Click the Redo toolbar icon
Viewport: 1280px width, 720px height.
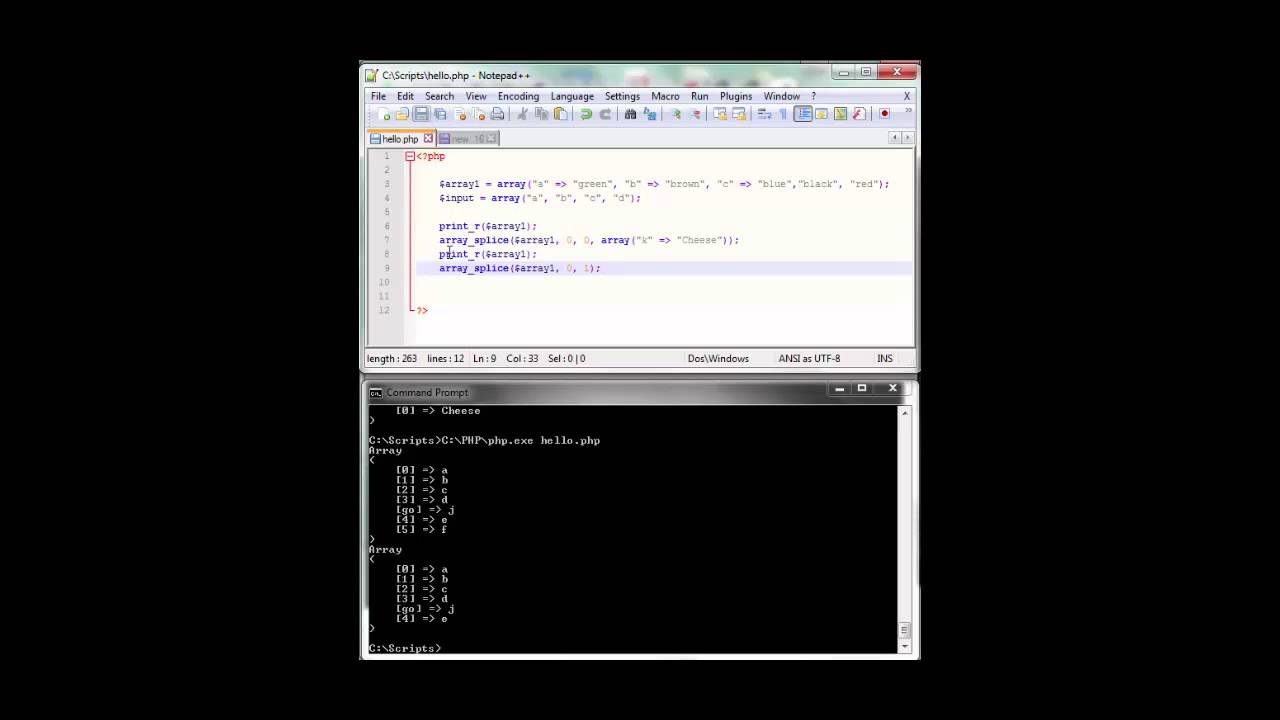[x=607, y=114]
